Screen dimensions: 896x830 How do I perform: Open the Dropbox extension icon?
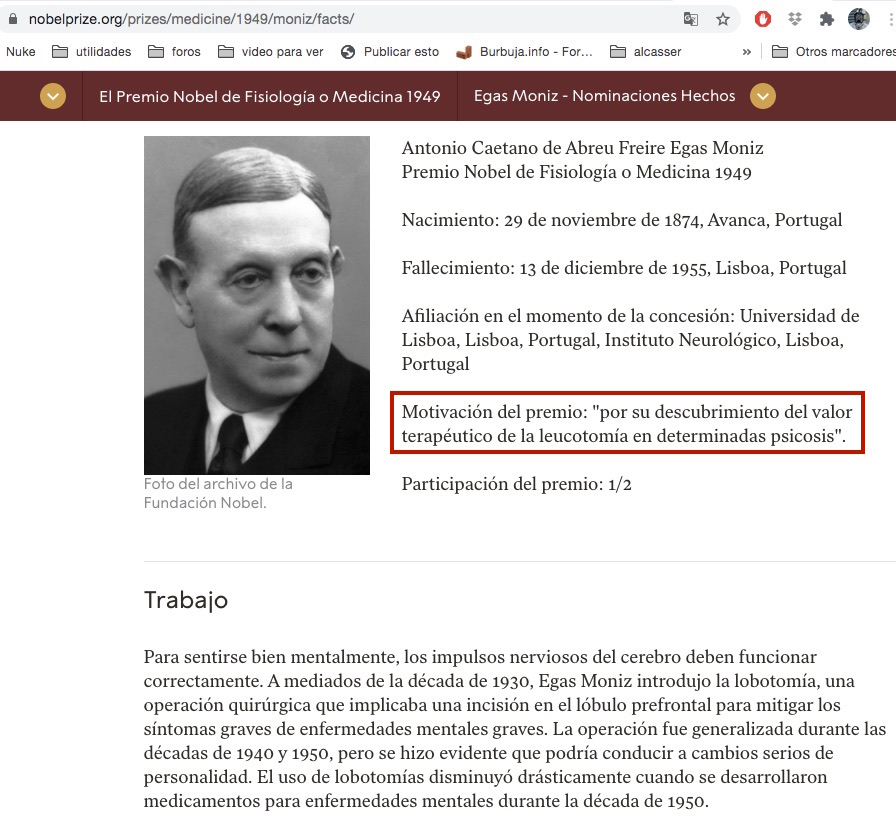pyautogui.click(x=795, y=19)
